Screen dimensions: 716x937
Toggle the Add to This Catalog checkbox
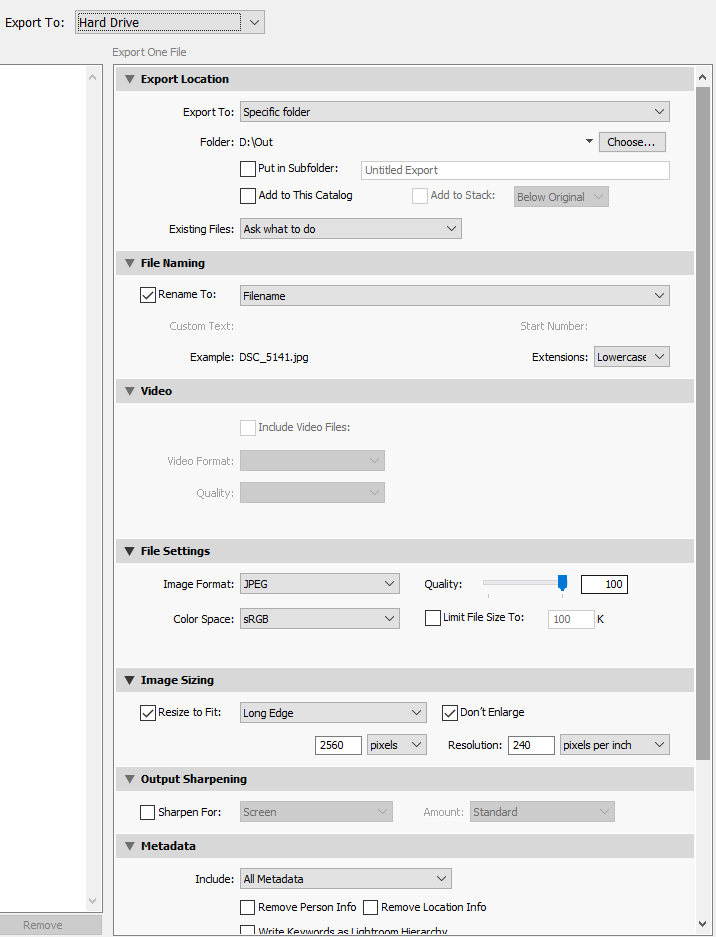pyautogui.click(x=248, y=196)
